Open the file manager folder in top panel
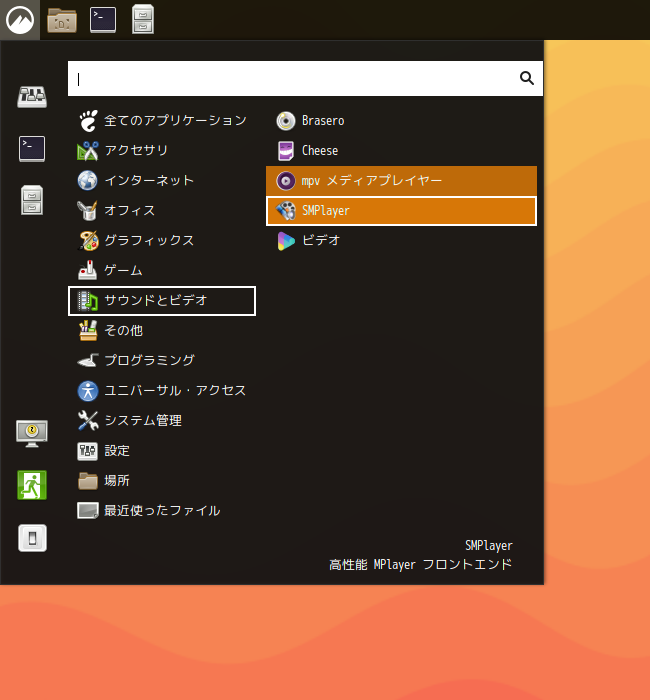The height and width of the screenshot is (700, 650). (x=62, y=20)
